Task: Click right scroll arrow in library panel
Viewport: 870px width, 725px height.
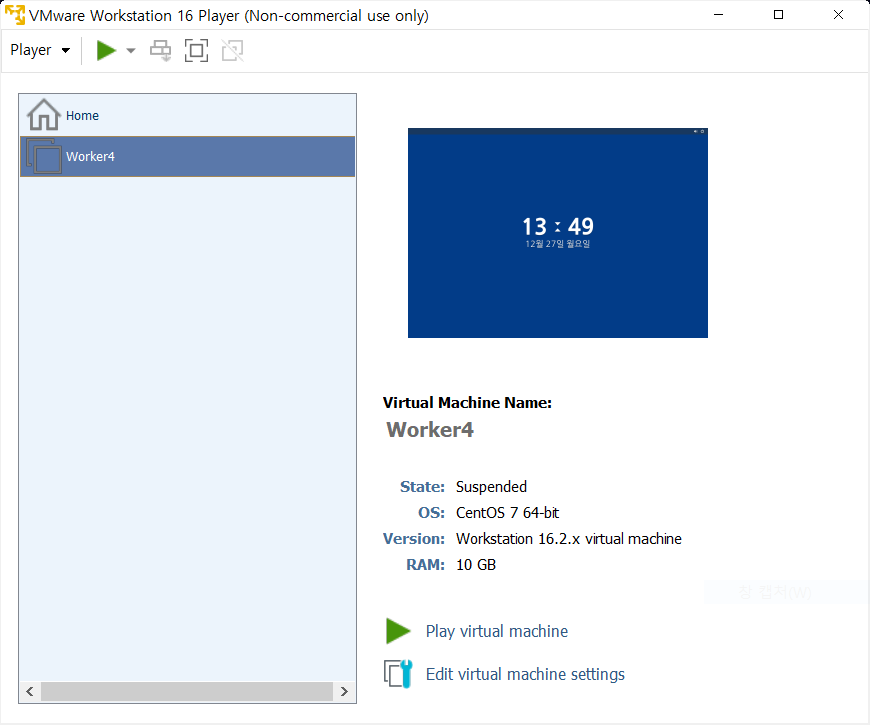Action: (x=344, y=691)
